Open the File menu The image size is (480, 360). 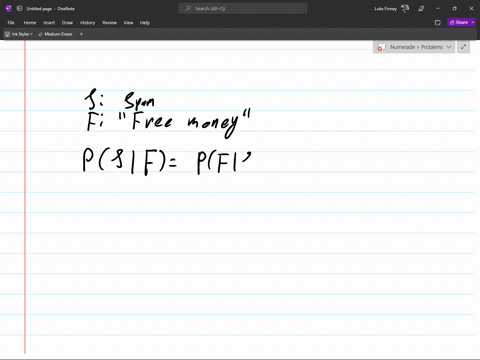tap(11, 23)
